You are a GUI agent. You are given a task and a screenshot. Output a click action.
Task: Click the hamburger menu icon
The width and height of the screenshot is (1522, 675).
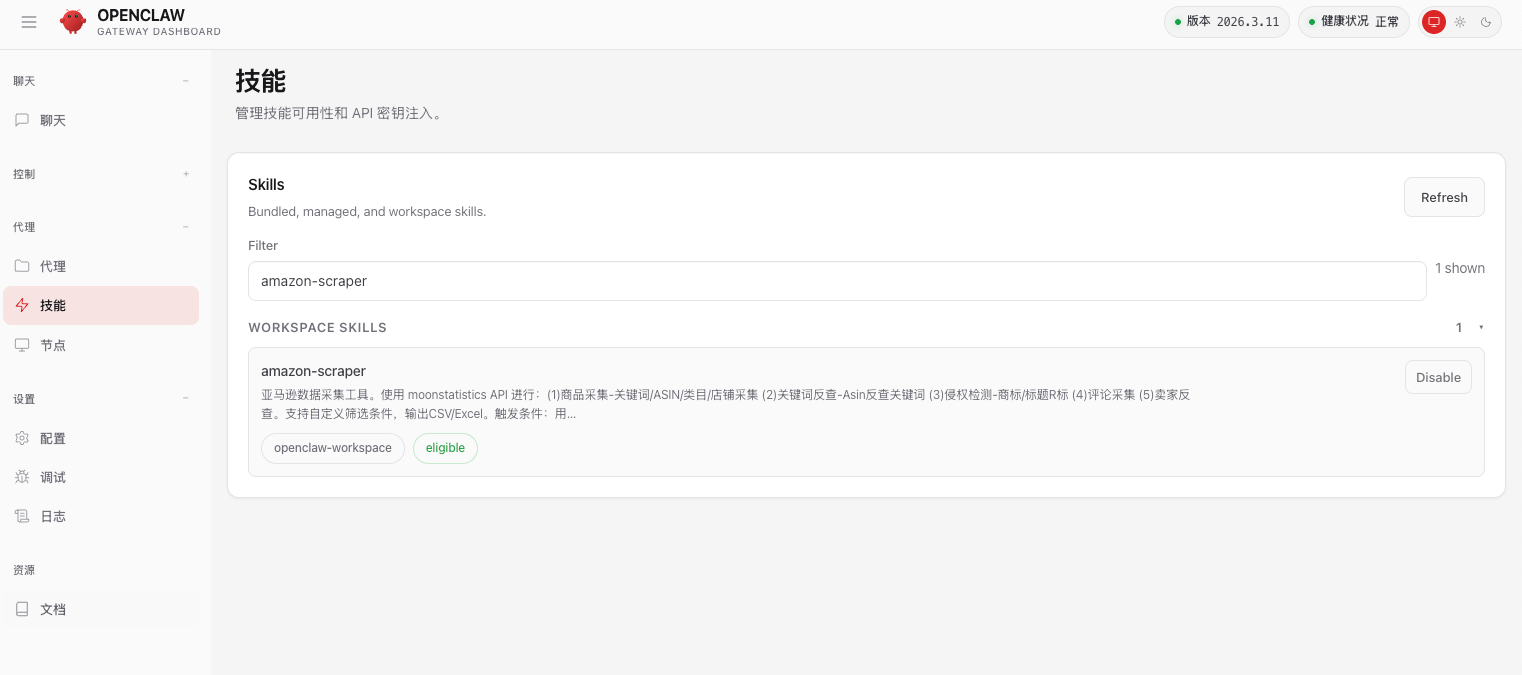(29, 22)
